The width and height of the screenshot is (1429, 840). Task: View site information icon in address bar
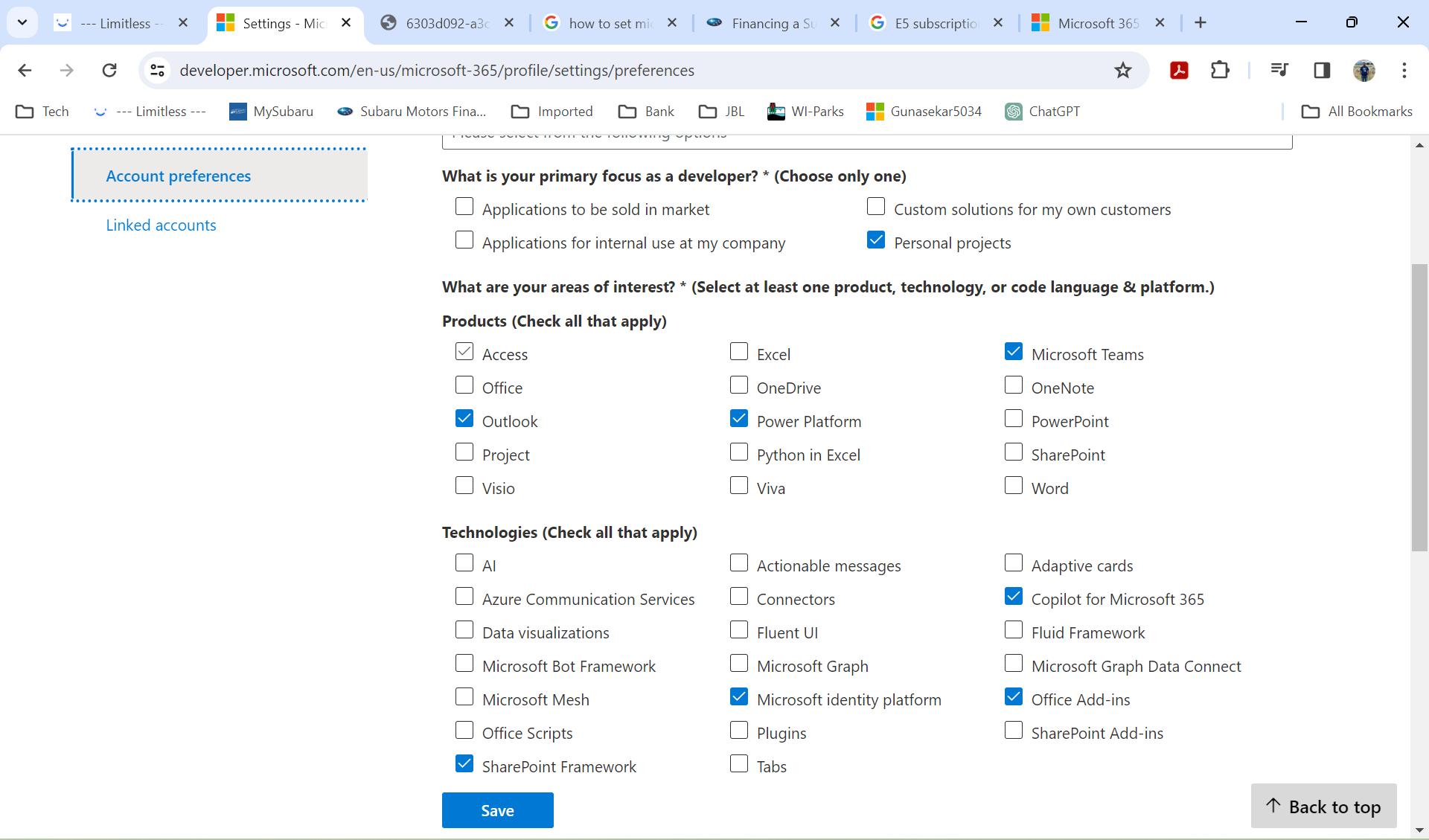tap(157, 70)
